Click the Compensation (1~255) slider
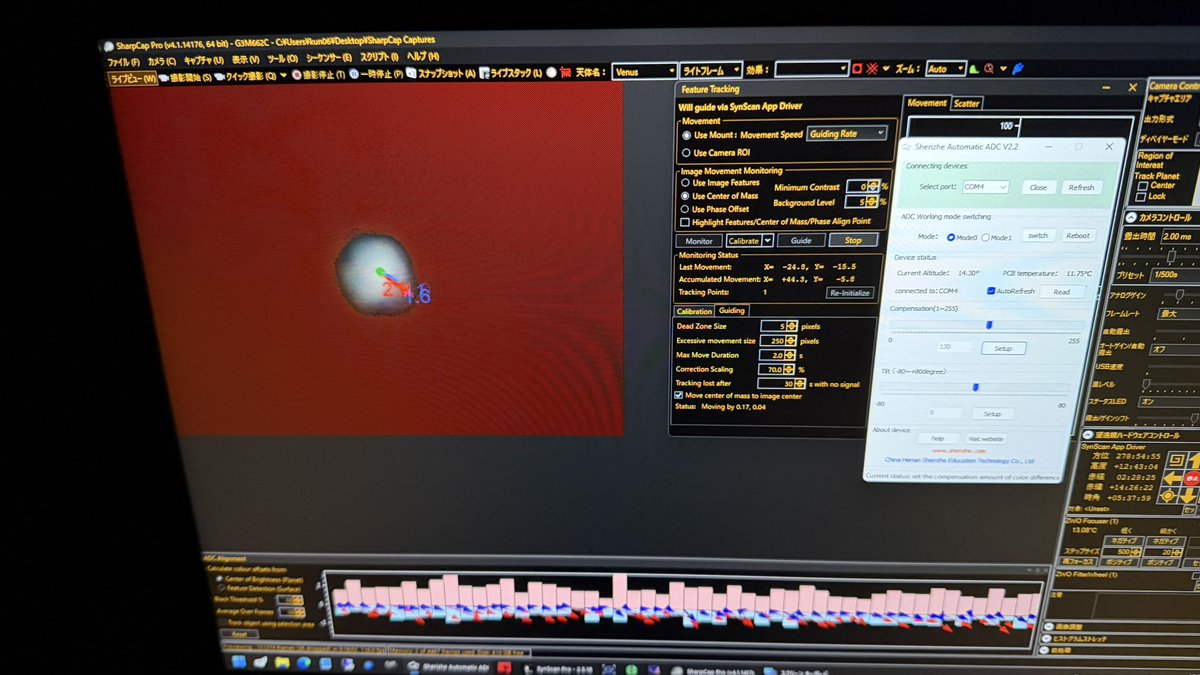The image size is (1200, 675). click(x=985, y=325)
